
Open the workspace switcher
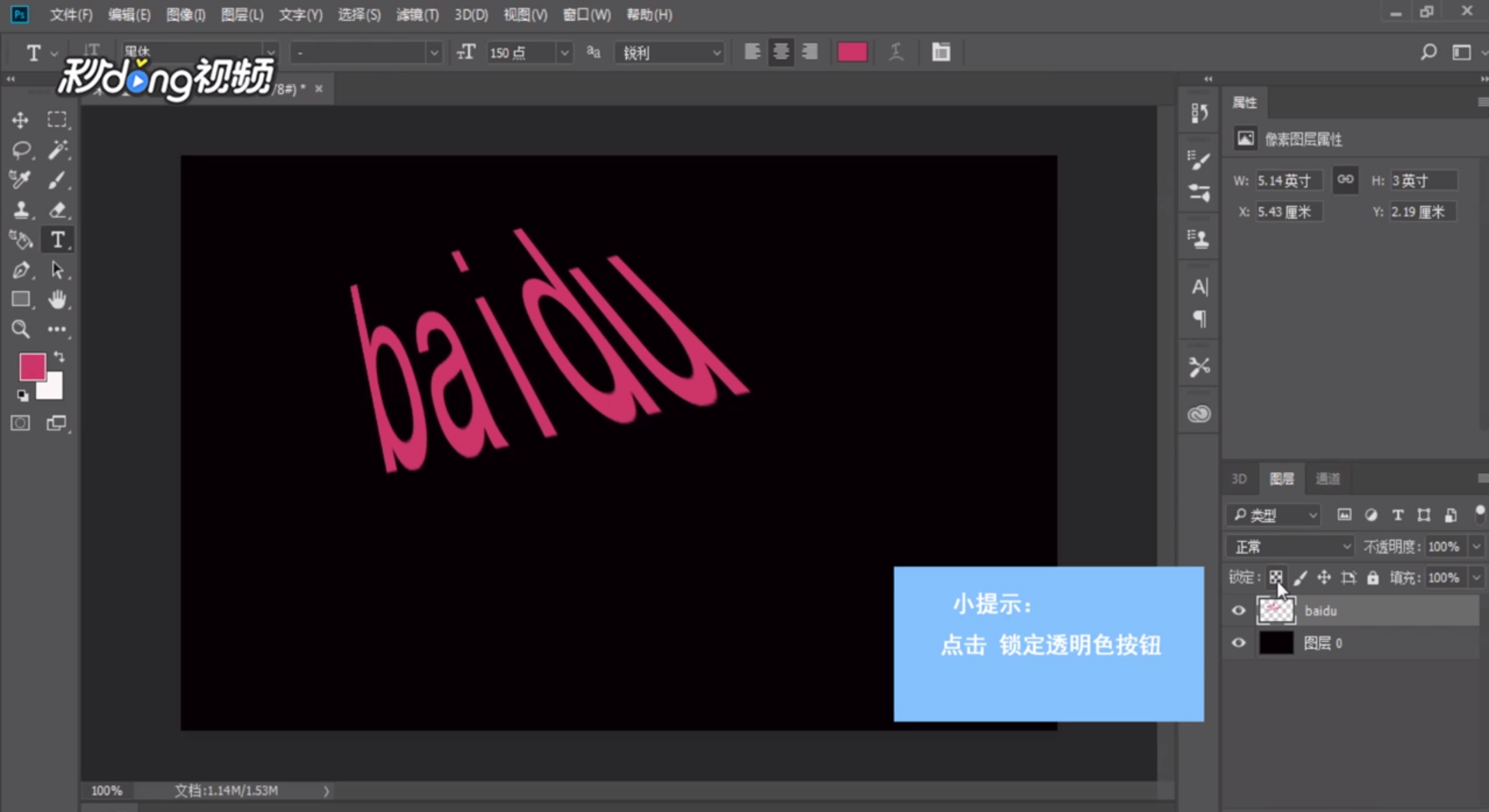[1462, 52]
